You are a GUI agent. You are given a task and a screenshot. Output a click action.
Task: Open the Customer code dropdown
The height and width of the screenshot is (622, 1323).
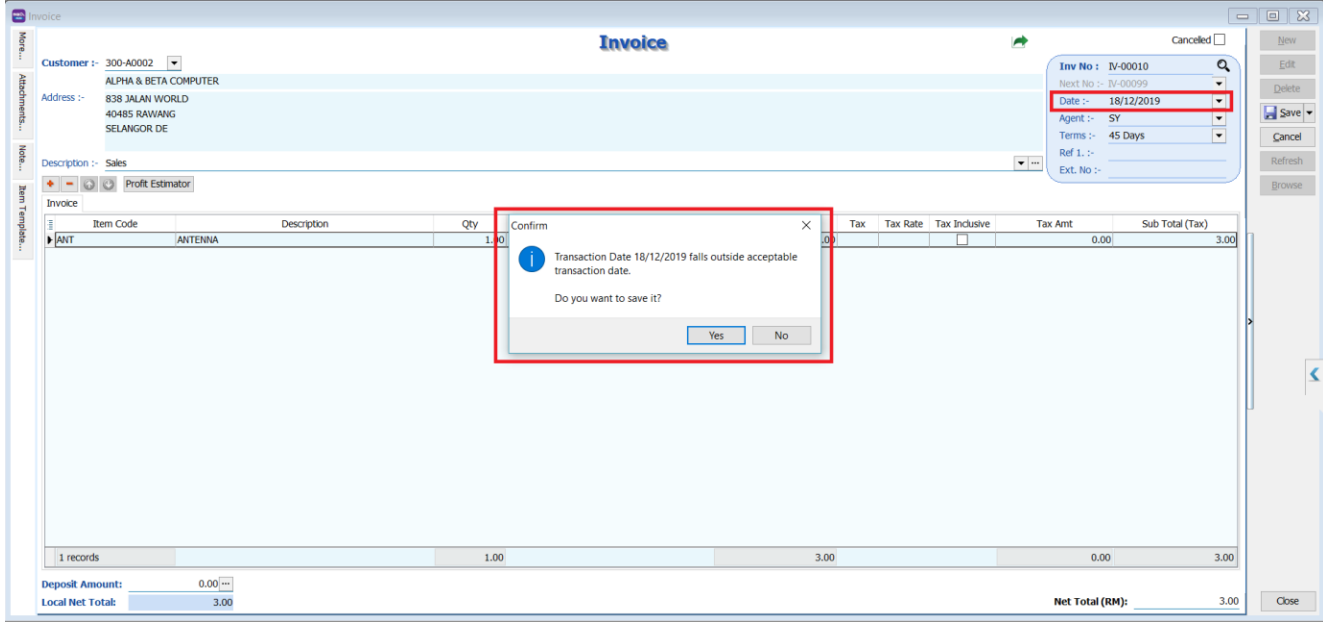173,62
